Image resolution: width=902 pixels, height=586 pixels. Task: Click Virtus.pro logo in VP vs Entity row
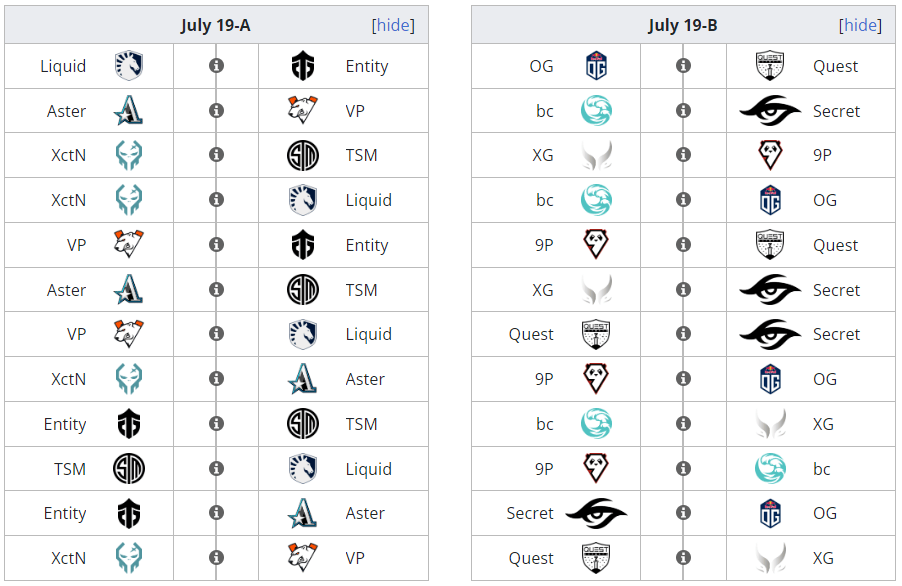pos(129,244)
